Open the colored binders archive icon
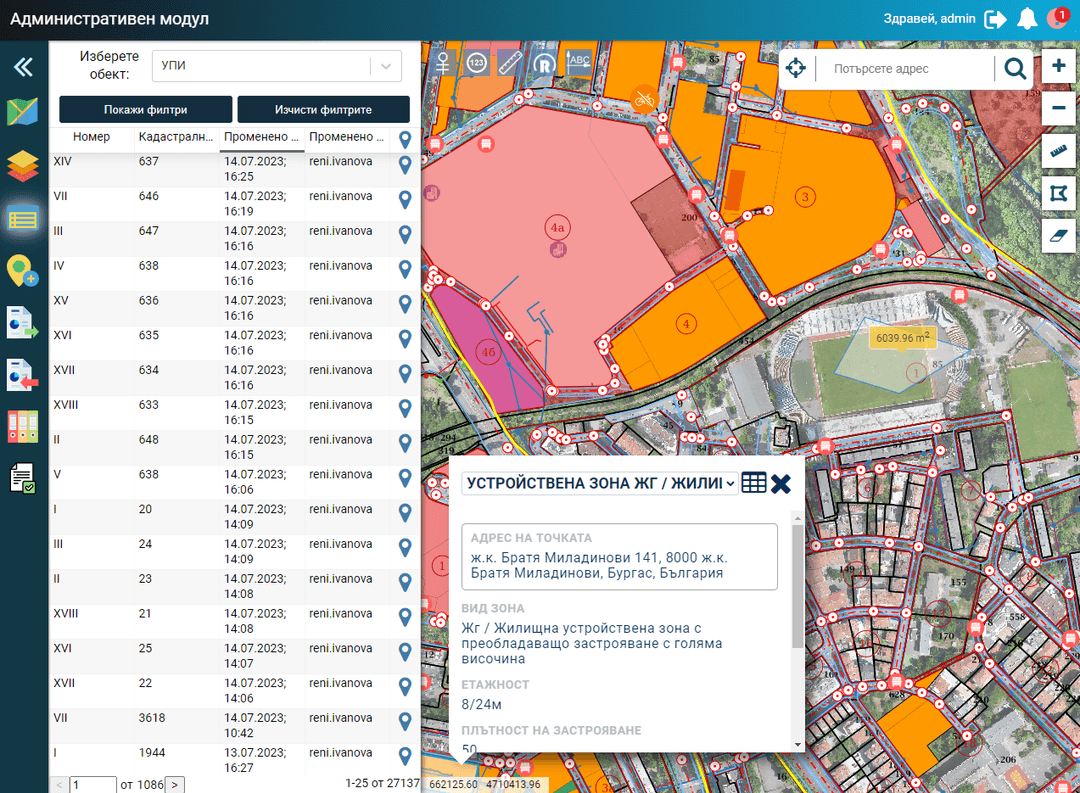 (23, 426)
